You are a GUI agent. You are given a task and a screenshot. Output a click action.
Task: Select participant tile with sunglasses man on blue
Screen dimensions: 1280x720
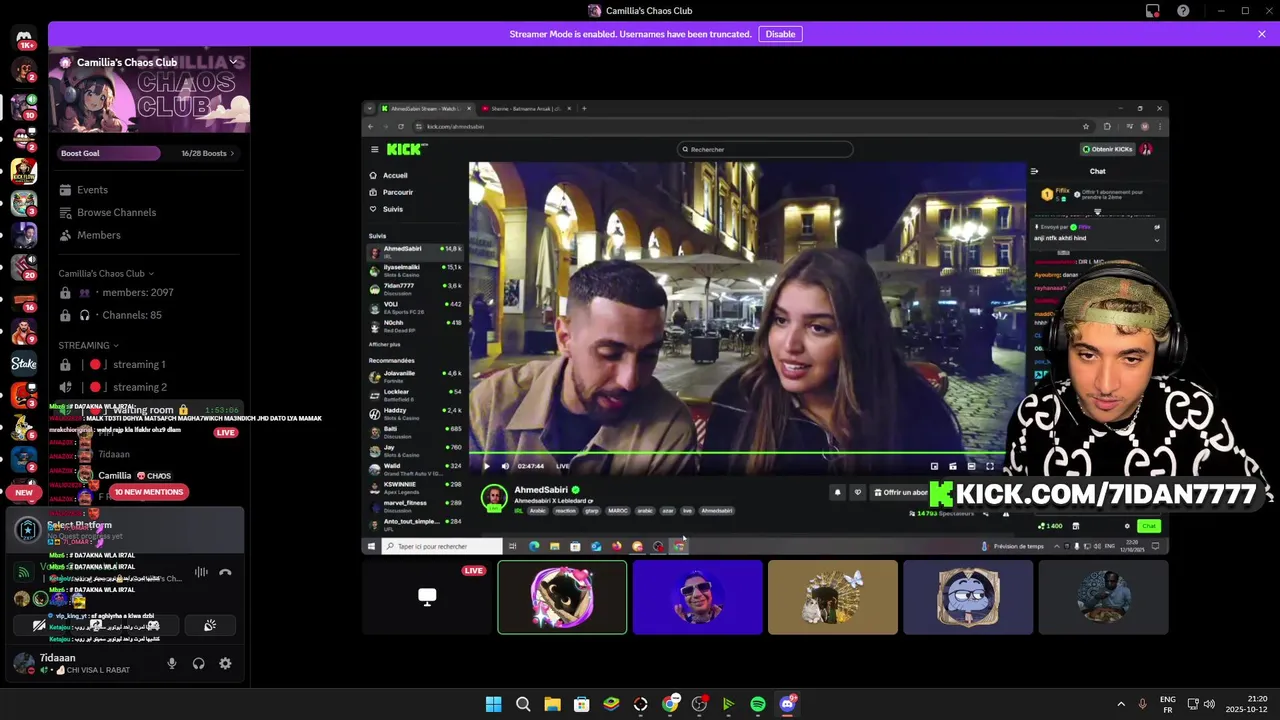pyautogui.click(x=698, y=597)
